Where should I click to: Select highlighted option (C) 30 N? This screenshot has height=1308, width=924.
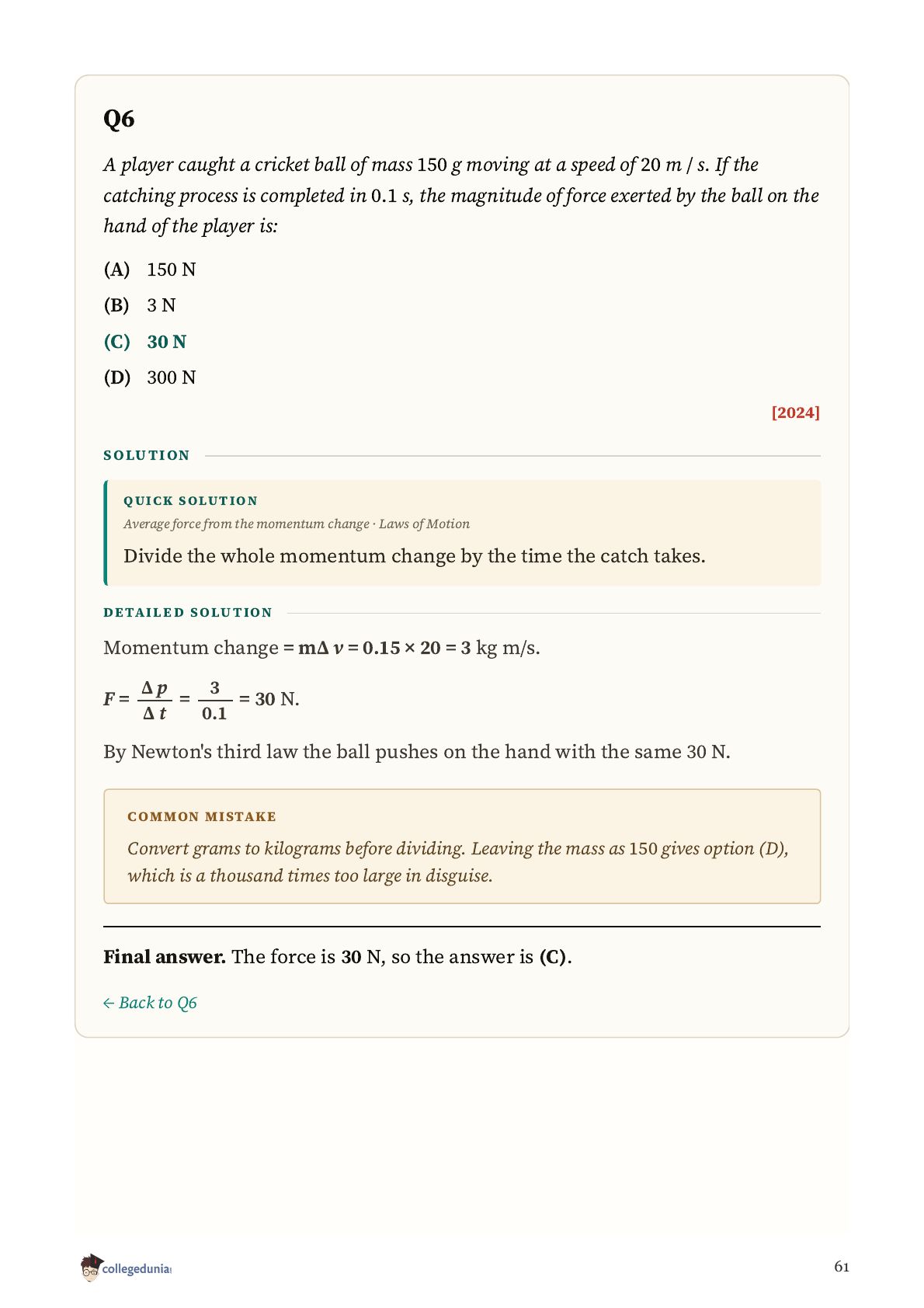[145, 342]
